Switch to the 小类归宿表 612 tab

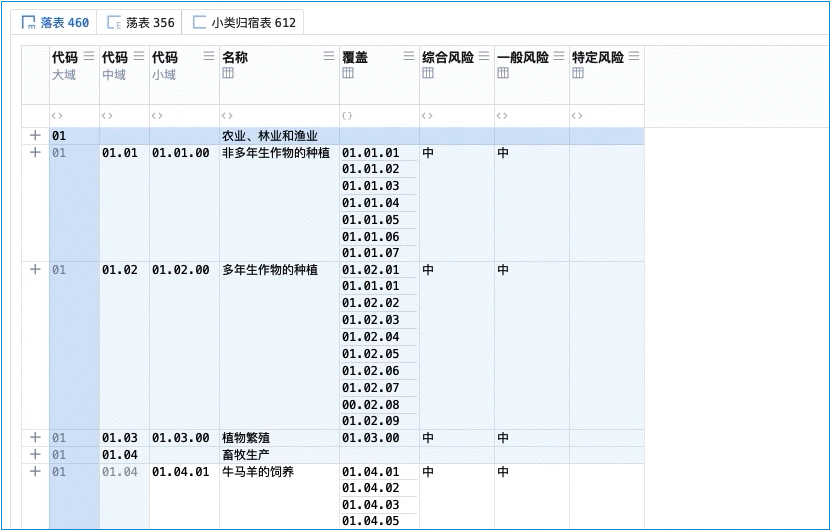tap(244, 22)
